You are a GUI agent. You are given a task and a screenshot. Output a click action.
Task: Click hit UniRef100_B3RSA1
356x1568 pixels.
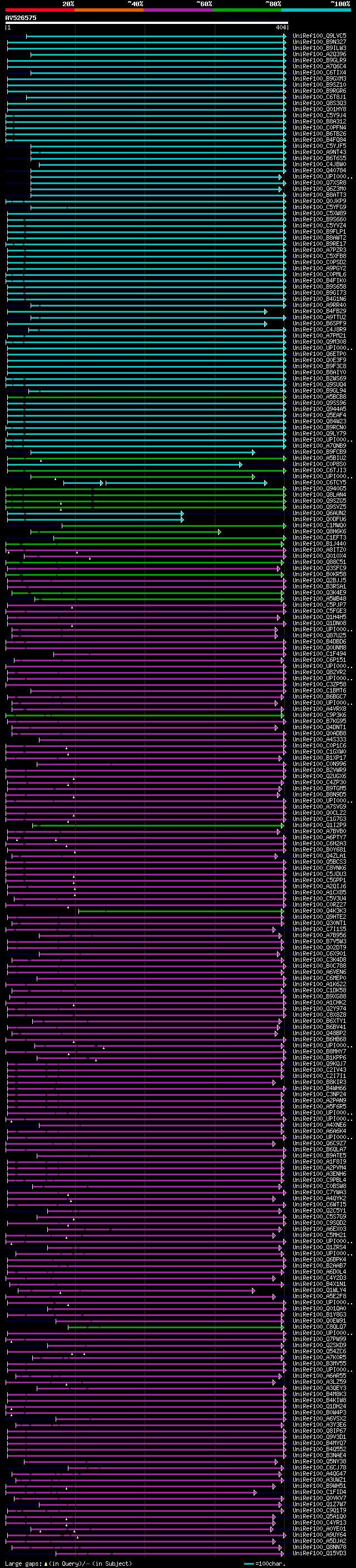[x=319, y=586]
